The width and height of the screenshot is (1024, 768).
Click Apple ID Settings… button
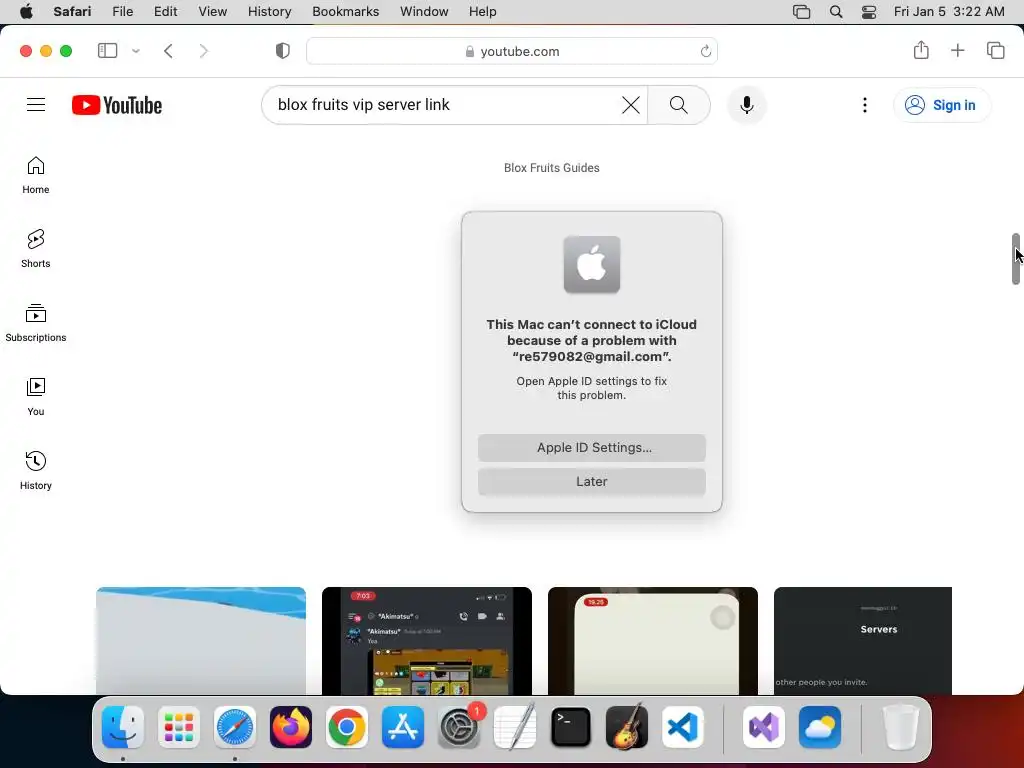tap(592, 447)
